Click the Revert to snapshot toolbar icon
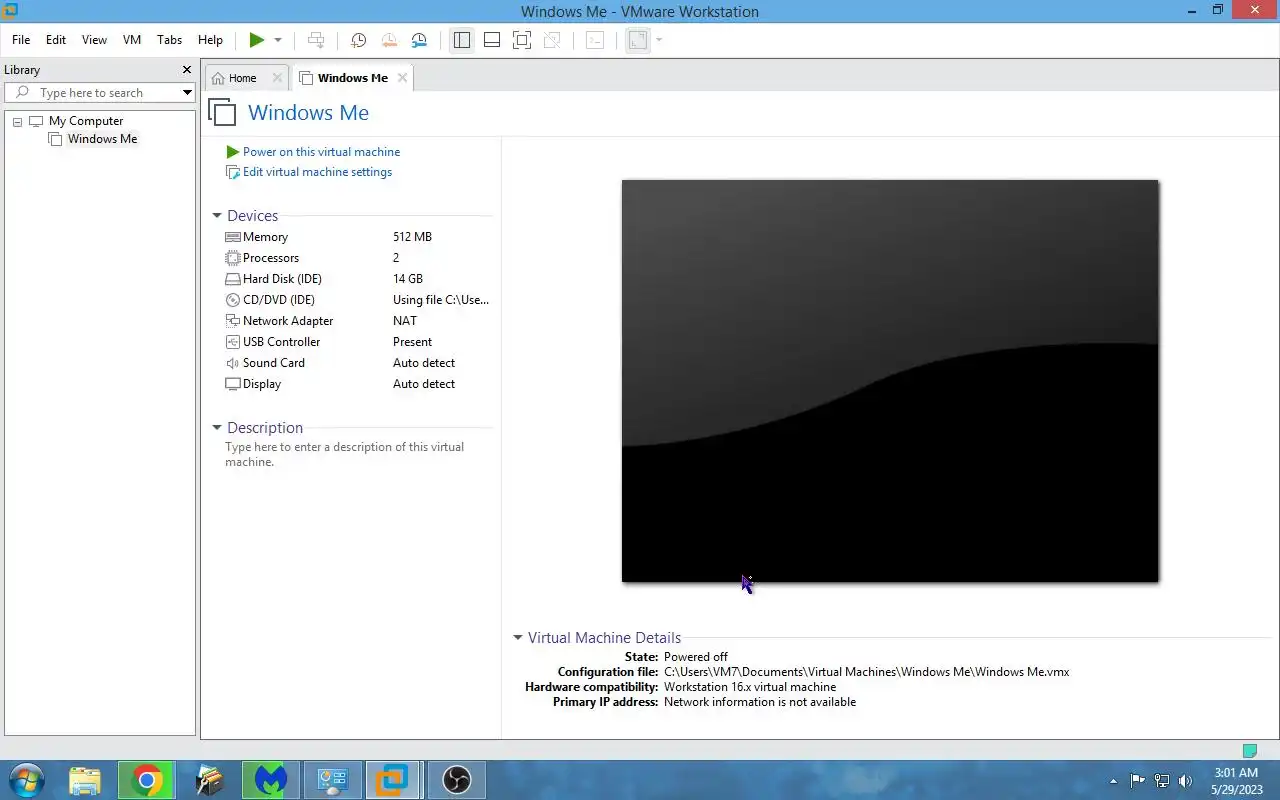The height and width of the screenshot is (800, 1280). point(389,40)
